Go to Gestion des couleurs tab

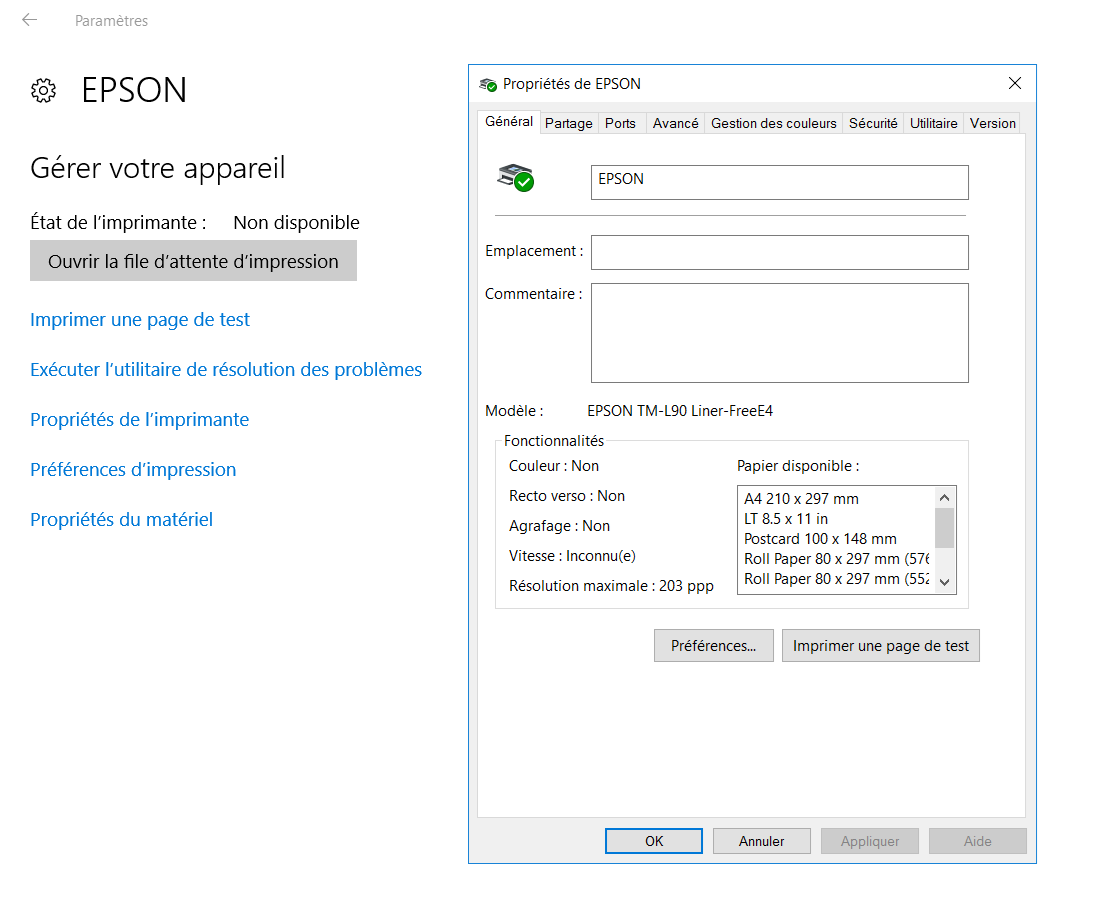pos(773,123)
